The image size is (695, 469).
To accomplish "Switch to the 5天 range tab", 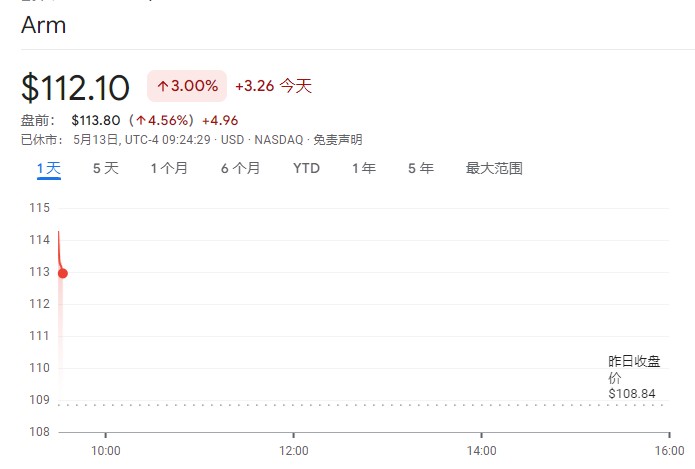I will coord(105,168).
